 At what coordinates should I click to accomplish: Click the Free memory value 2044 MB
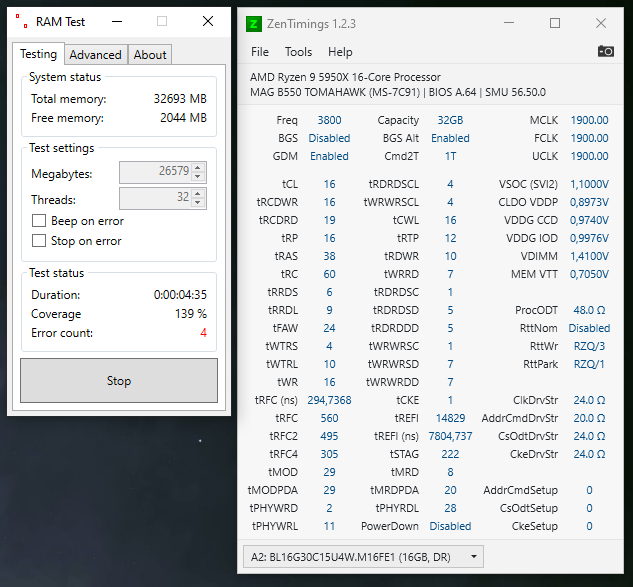point(183,118)
